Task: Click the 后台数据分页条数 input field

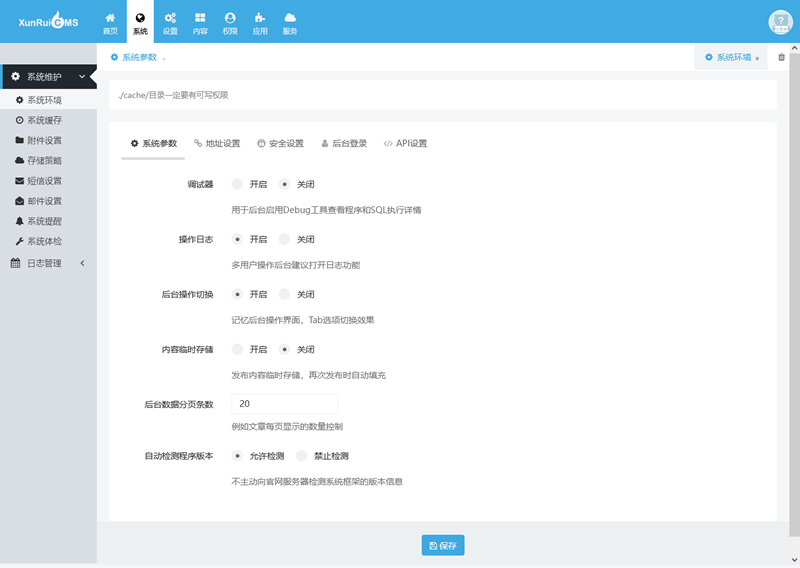Action: coord(284,404)
